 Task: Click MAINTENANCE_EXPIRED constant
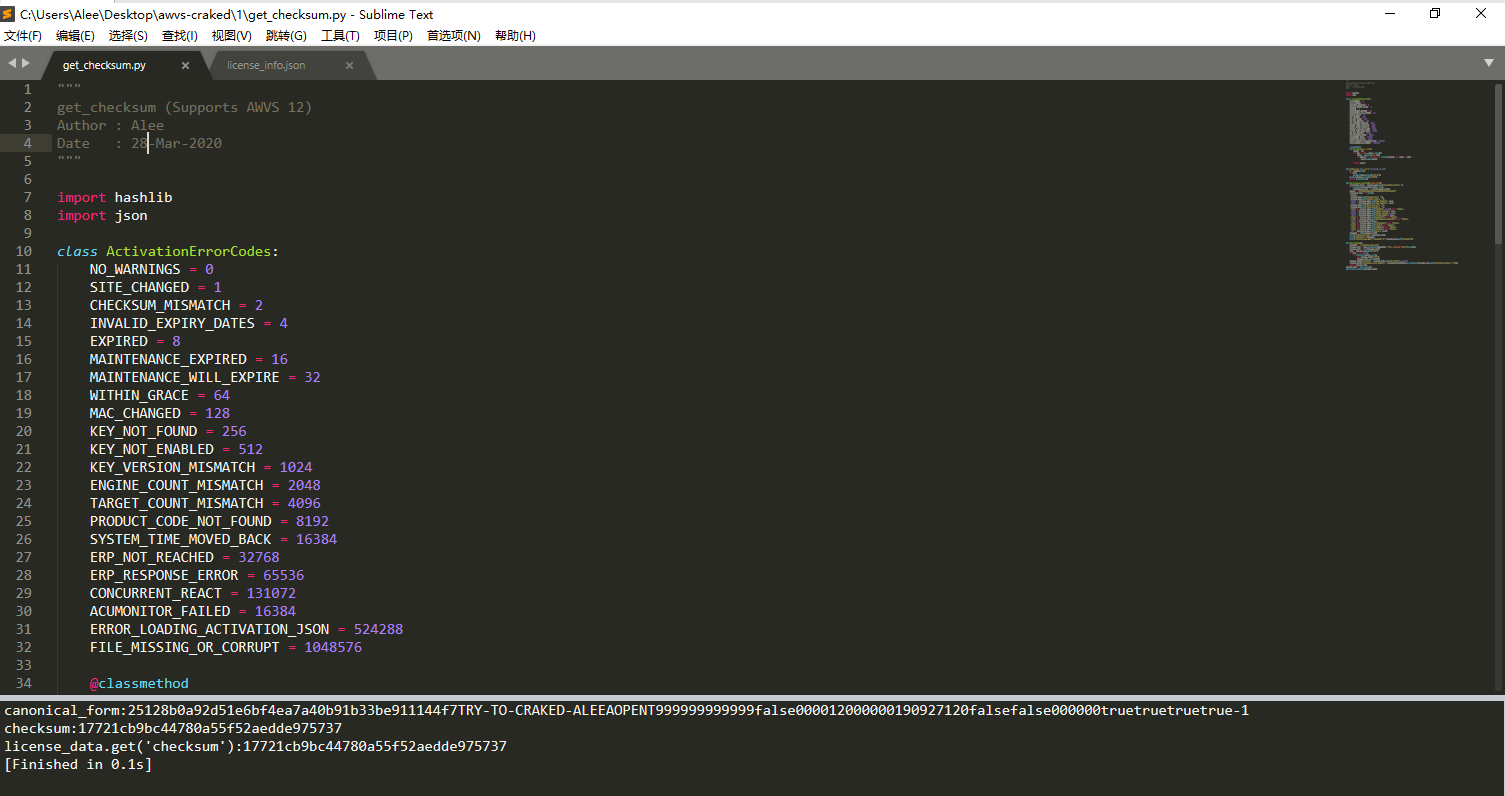coord(168,359)
